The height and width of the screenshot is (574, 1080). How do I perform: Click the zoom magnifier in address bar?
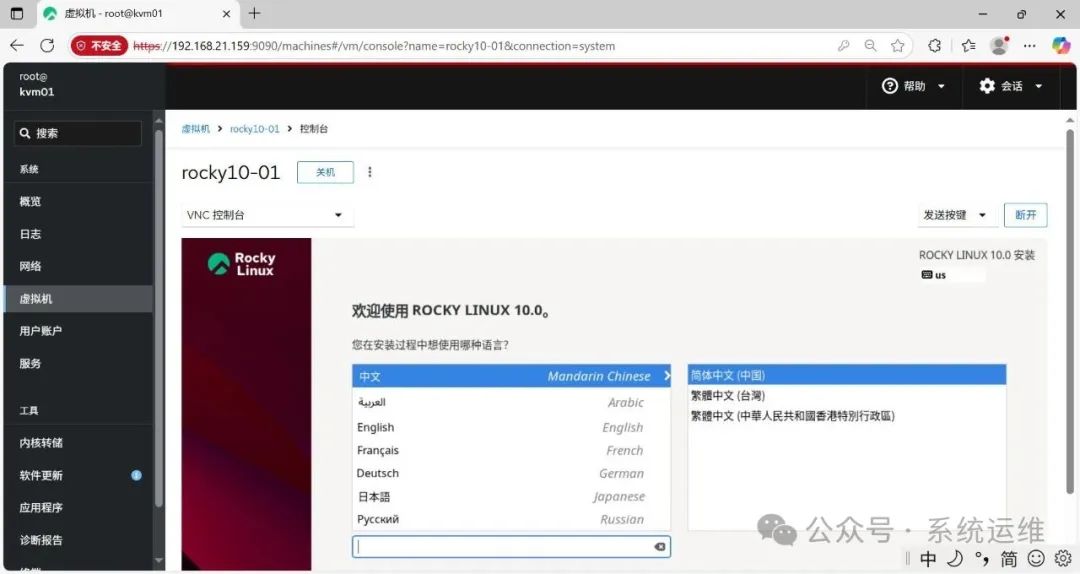click(871, 45)
